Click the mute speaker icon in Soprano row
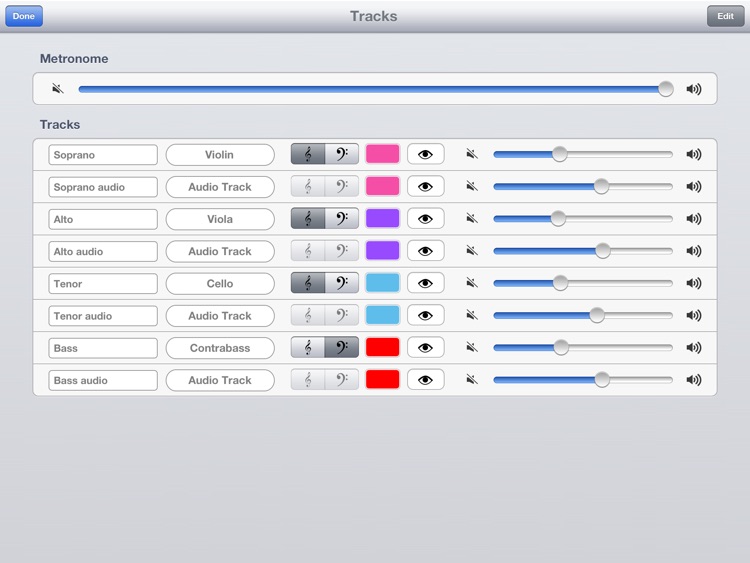This screenshot has width=750, height=563. point(472,154)
